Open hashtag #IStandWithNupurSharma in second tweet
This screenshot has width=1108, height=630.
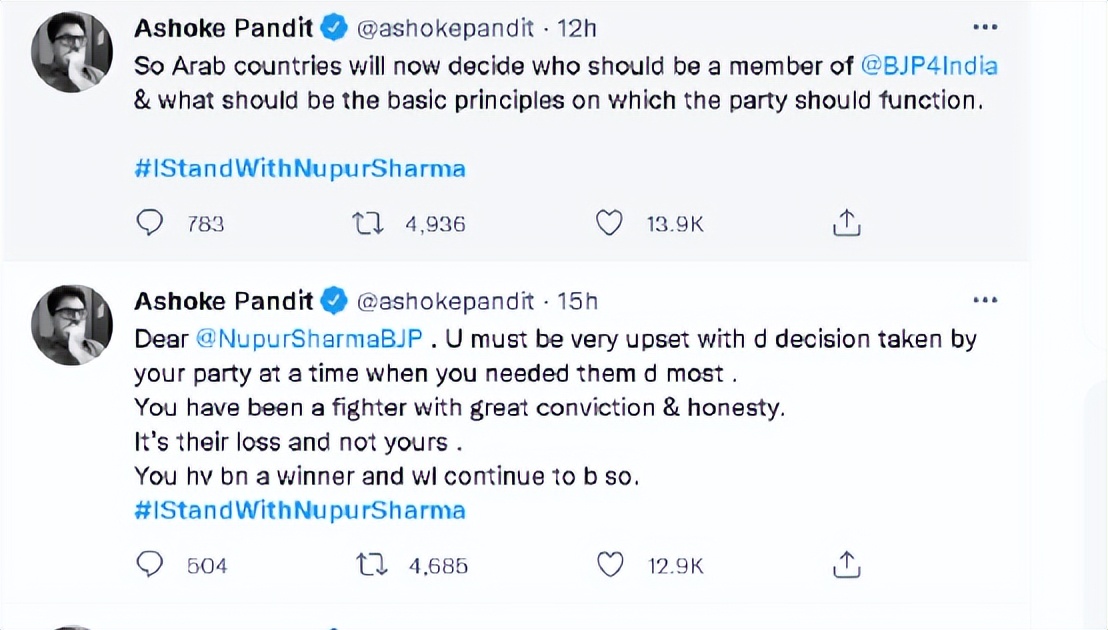[300, 510]
